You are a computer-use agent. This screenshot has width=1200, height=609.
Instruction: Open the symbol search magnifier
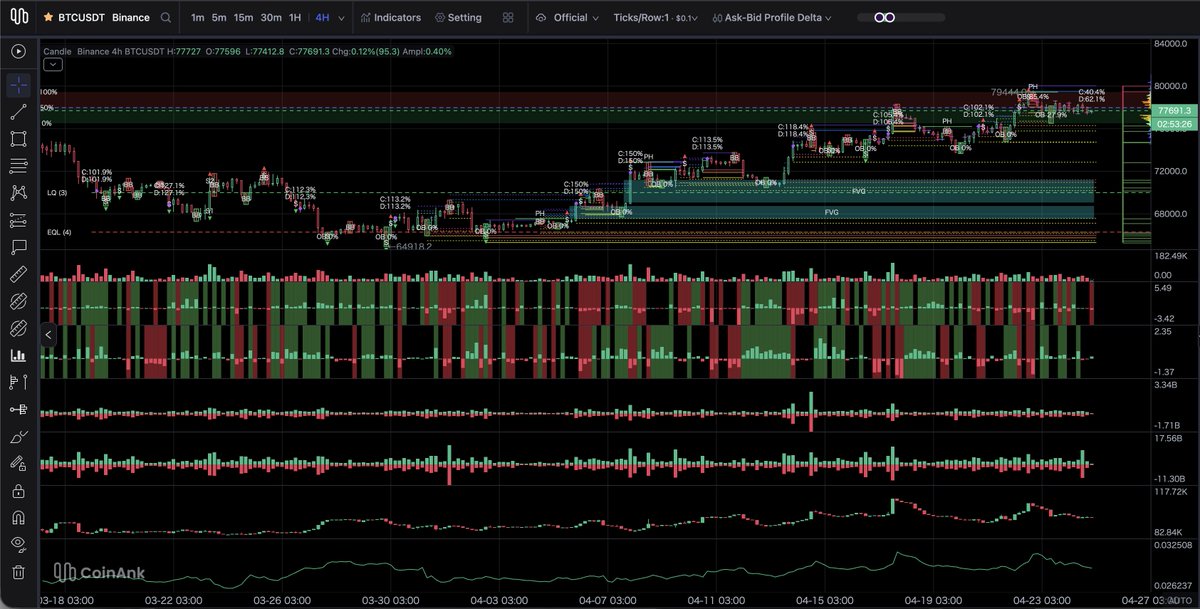pos(166,18)
